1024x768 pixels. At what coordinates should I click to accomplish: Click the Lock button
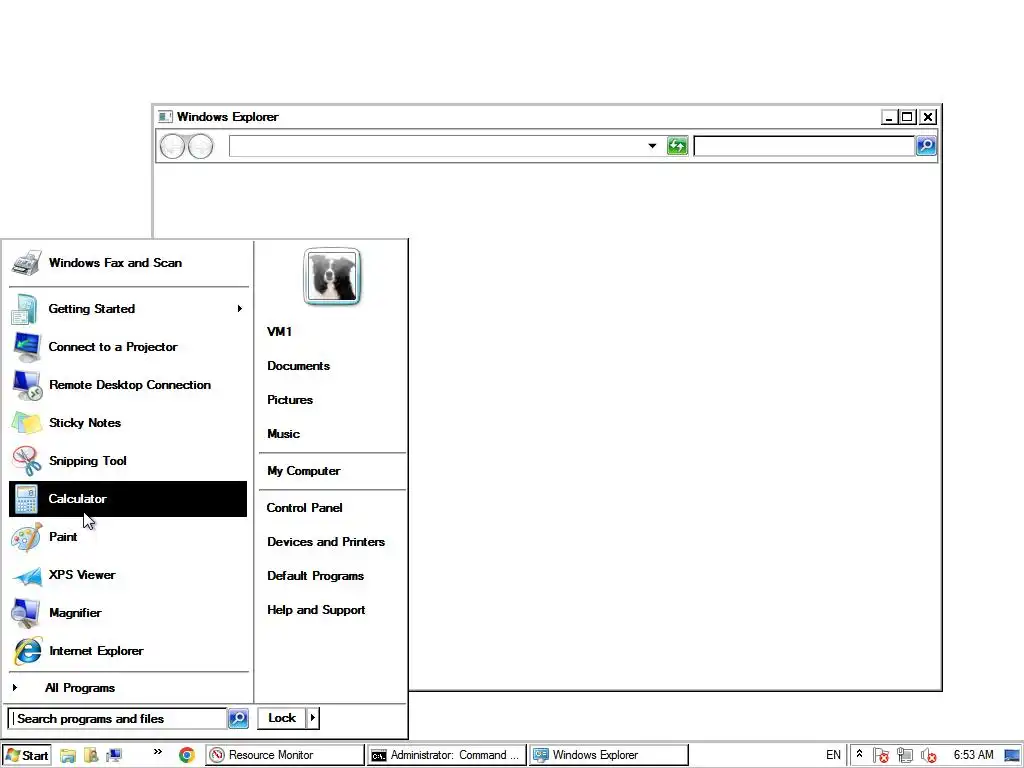(x=282, y=718)
